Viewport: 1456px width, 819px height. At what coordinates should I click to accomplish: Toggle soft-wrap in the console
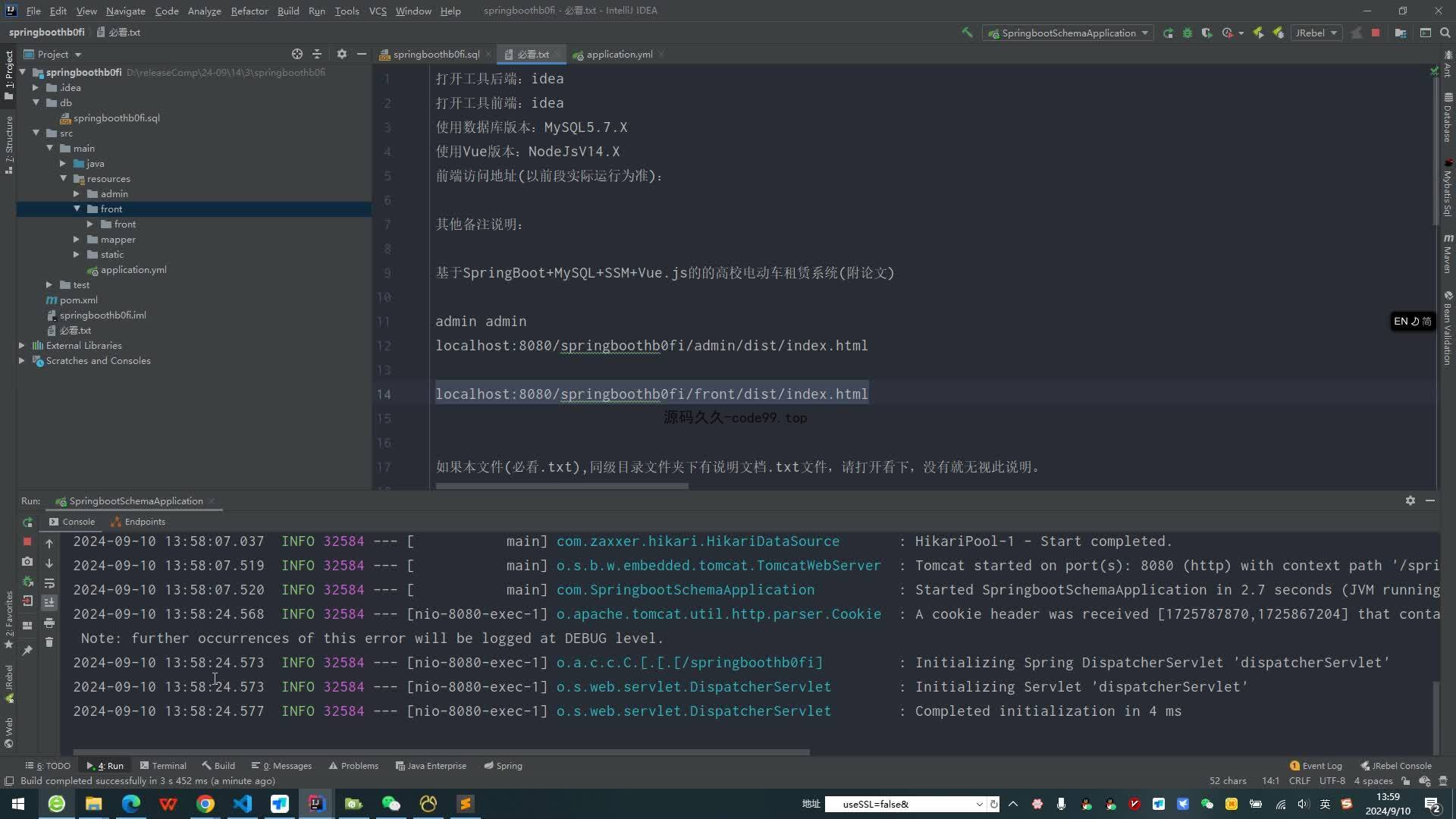point(49,582)
